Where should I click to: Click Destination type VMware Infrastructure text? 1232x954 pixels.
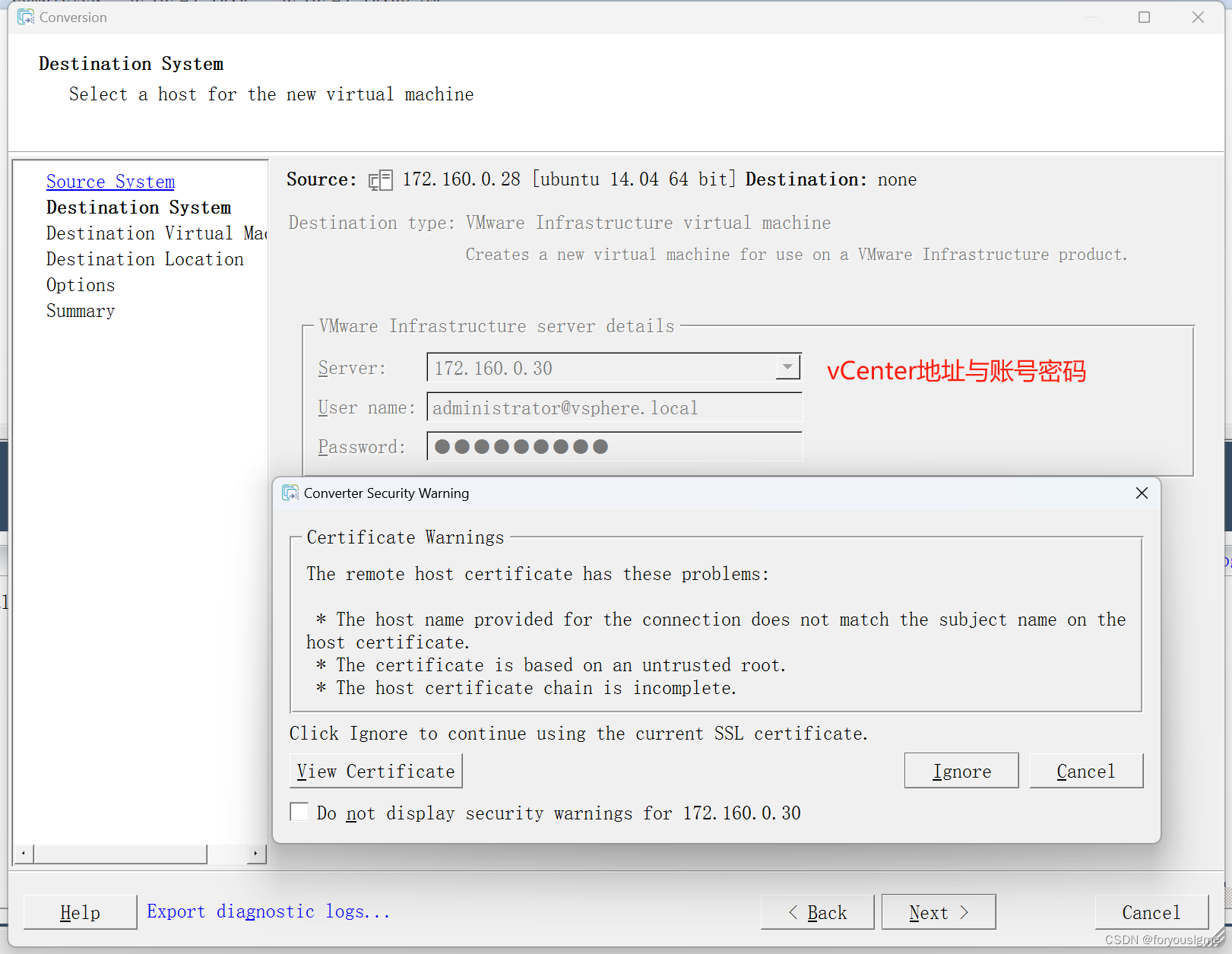tap(648, 223)
